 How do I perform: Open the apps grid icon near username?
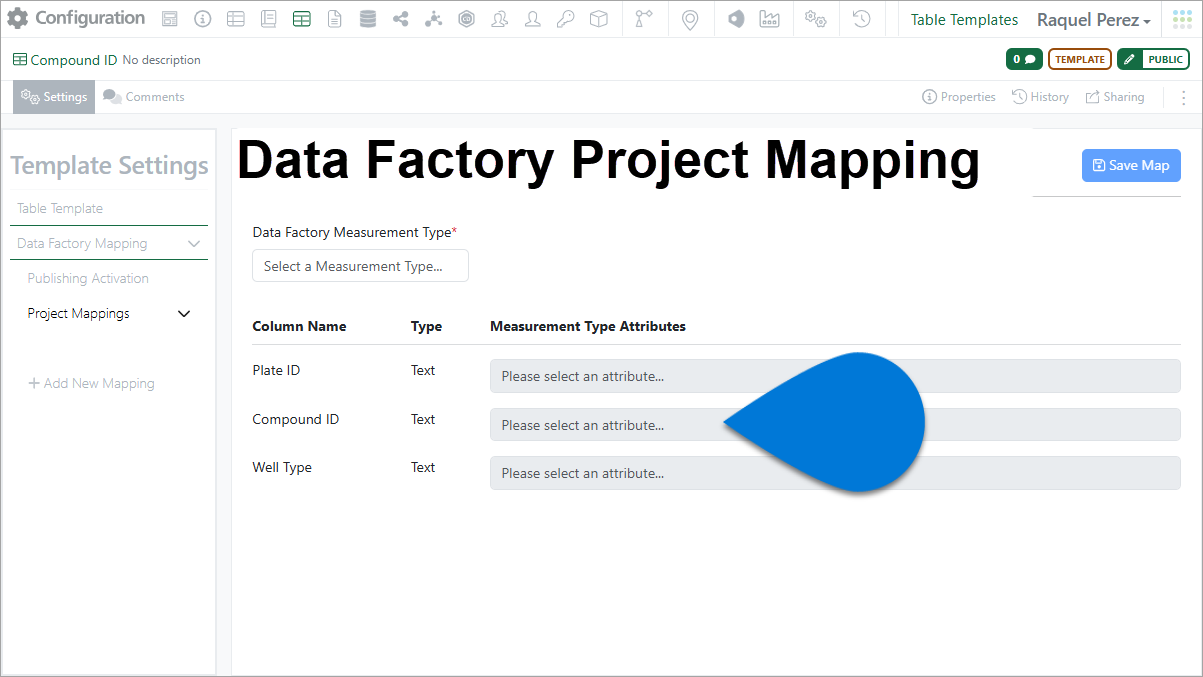pyautogui.click(x=1182, y=19)
